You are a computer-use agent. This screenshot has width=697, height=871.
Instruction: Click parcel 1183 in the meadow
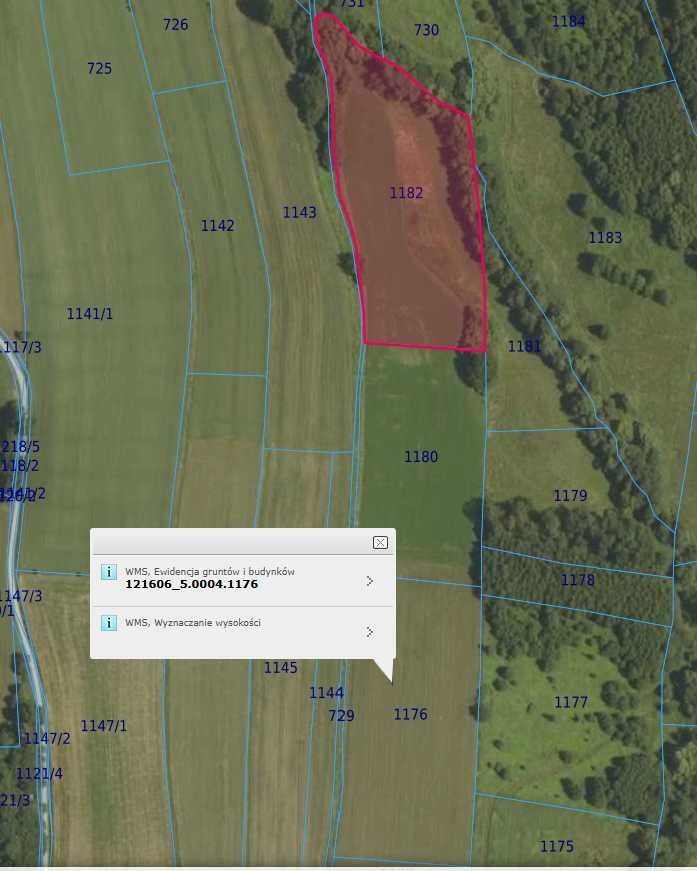coord(604,238)
